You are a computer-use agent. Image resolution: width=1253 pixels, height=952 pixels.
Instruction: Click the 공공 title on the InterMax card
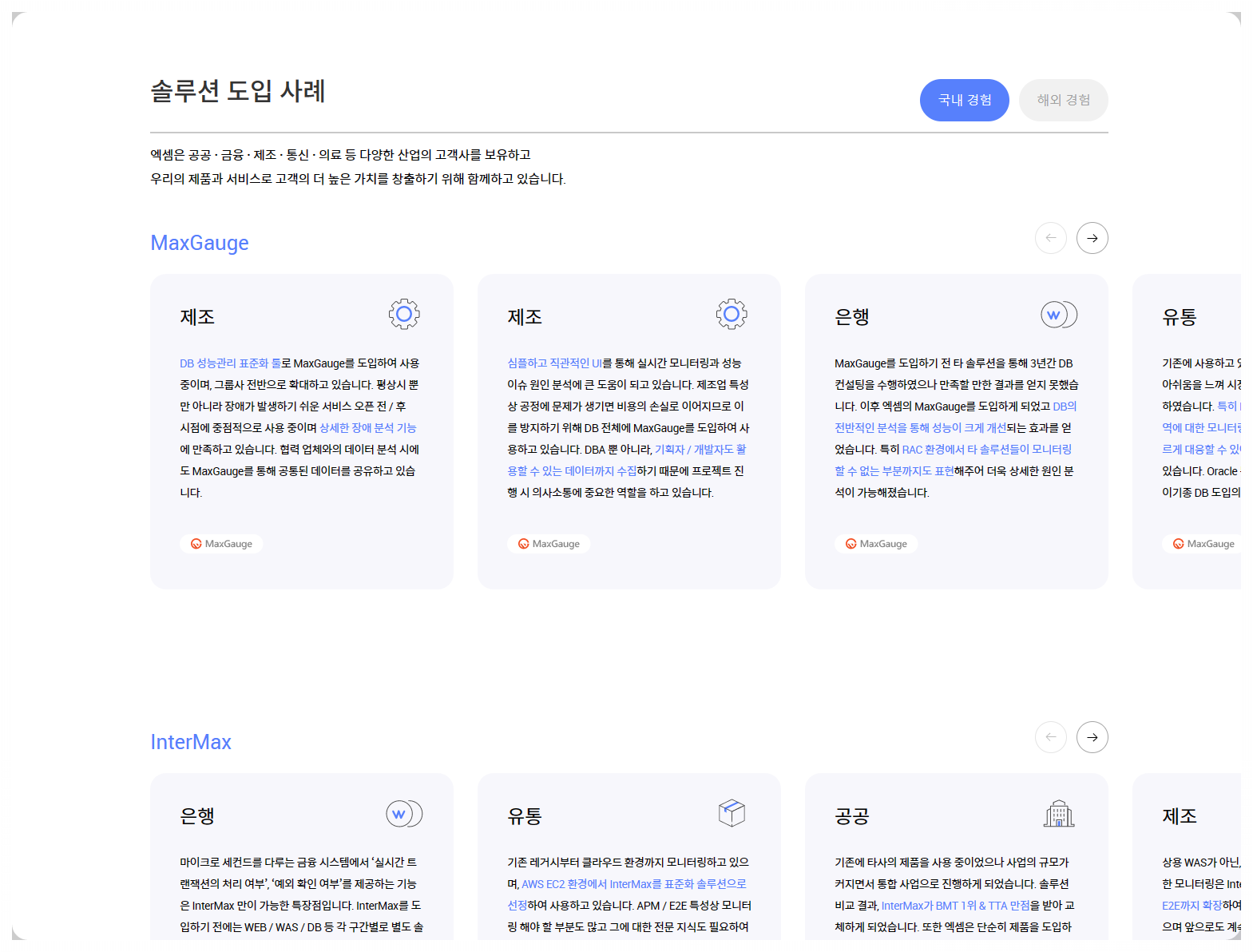[852, 816]
